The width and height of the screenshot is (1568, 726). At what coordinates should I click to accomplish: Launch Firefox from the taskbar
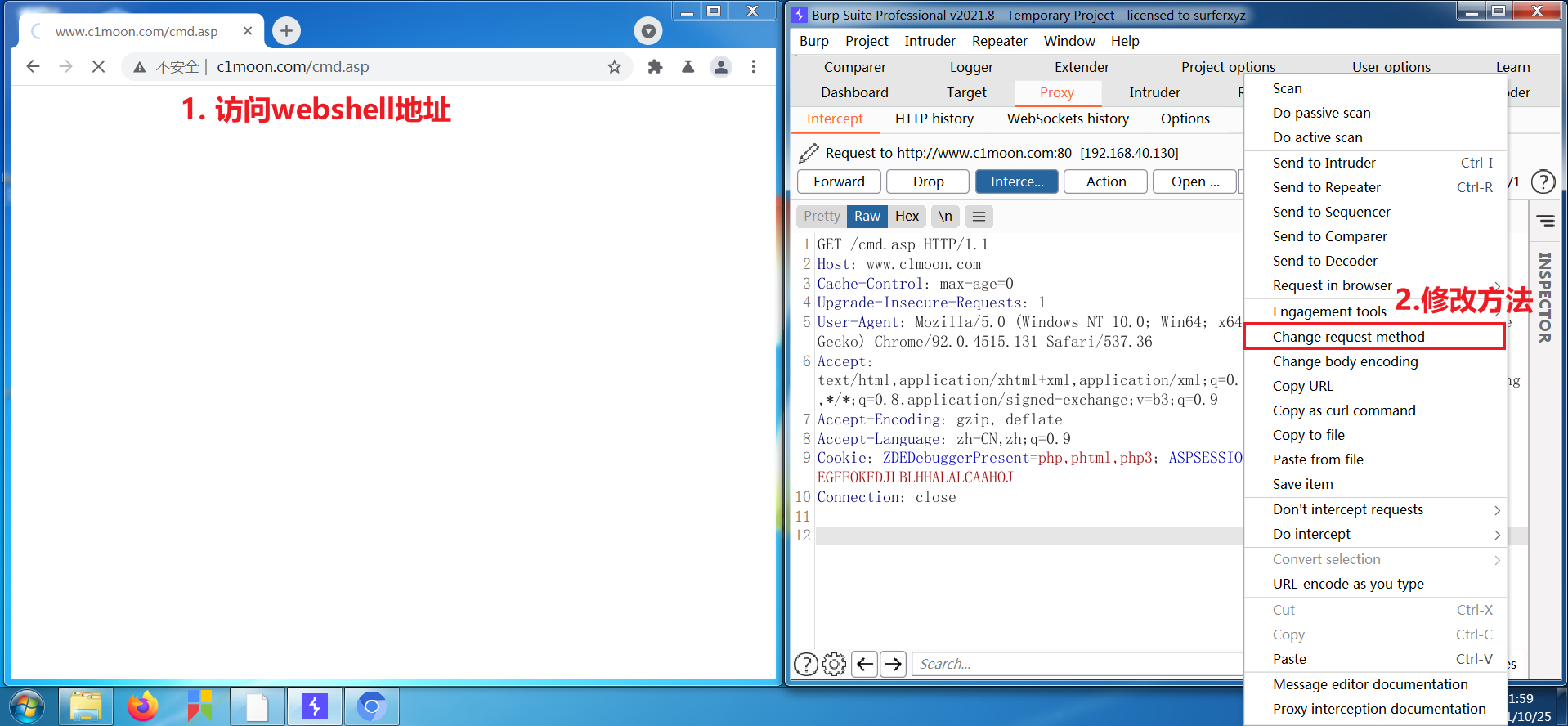142,706
